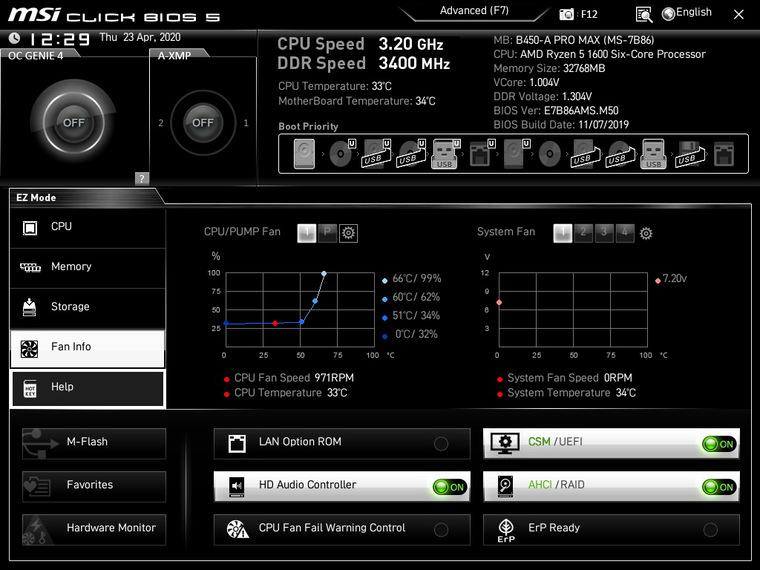Click the BIOS Ver E7B86AMS.M50 text

556,111
